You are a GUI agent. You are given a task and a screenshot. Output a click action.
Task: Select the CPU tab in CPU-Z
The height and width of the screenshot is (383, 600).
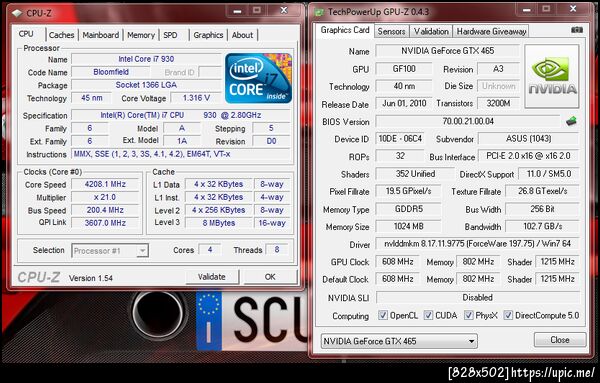click(x=26, y=34)
